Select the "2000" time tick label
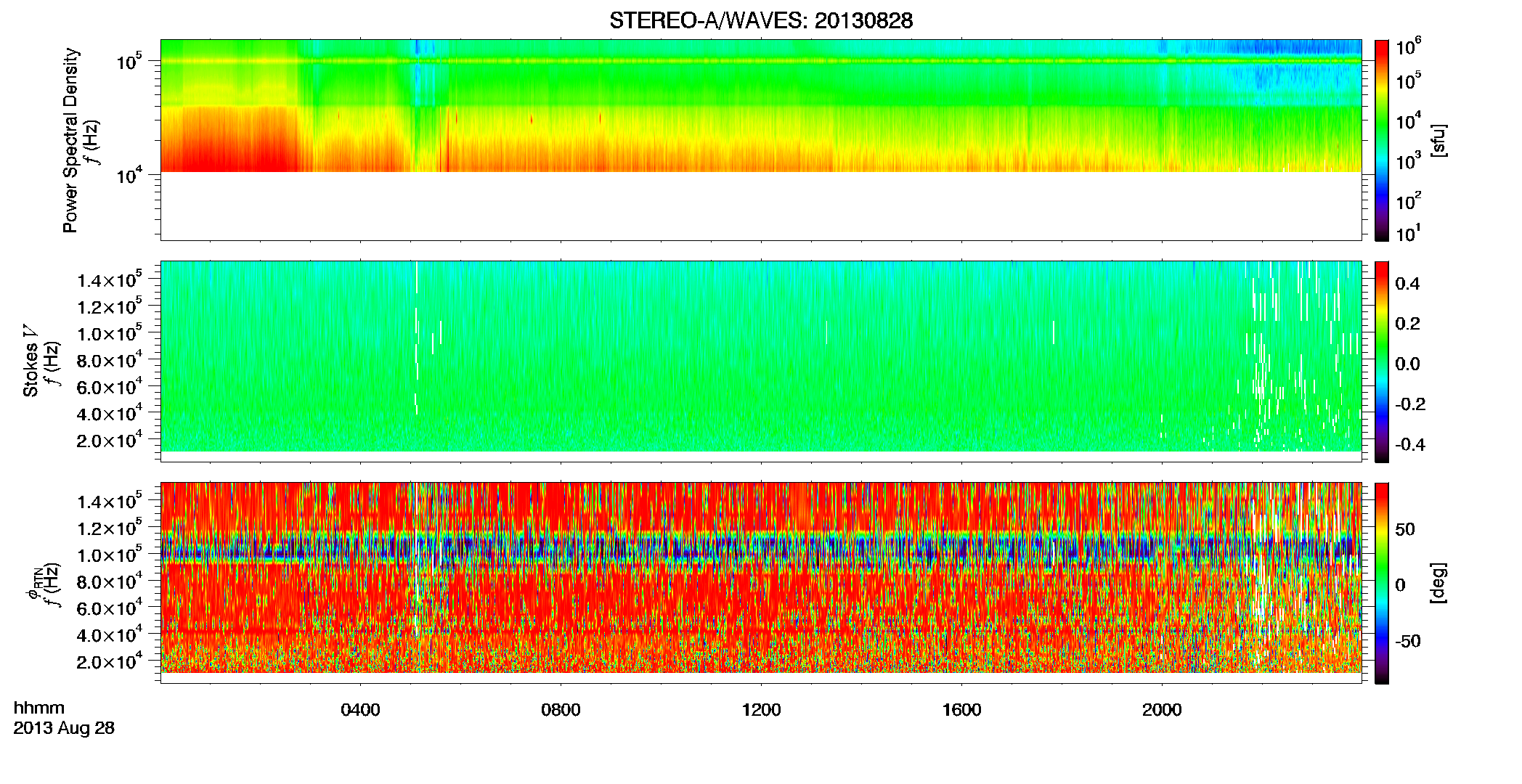Screen dimensions: 1522x784 tap(1162, 710)
